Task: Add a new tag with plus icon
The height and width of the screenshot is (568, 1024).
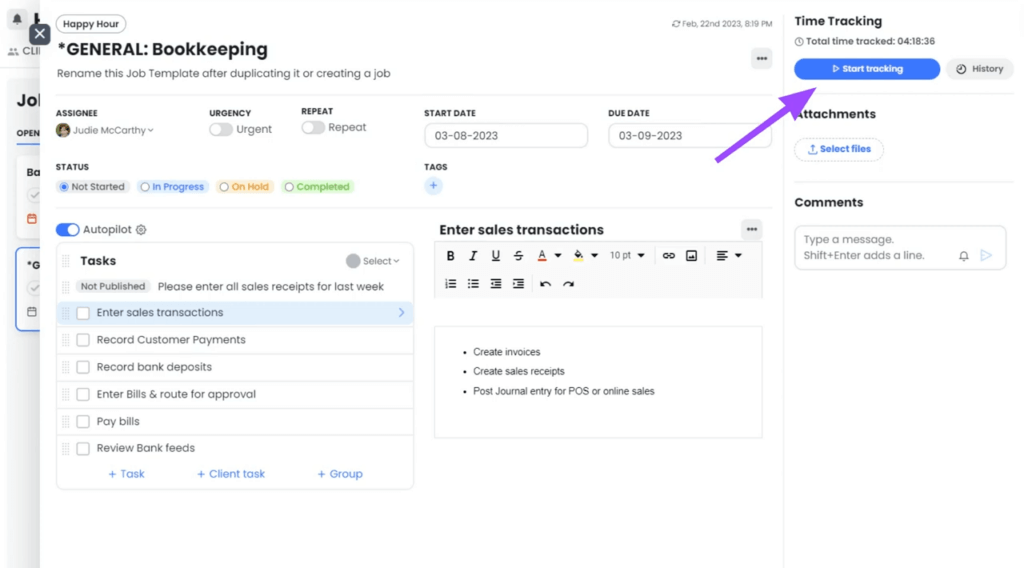Action: [x=433, y=186]
